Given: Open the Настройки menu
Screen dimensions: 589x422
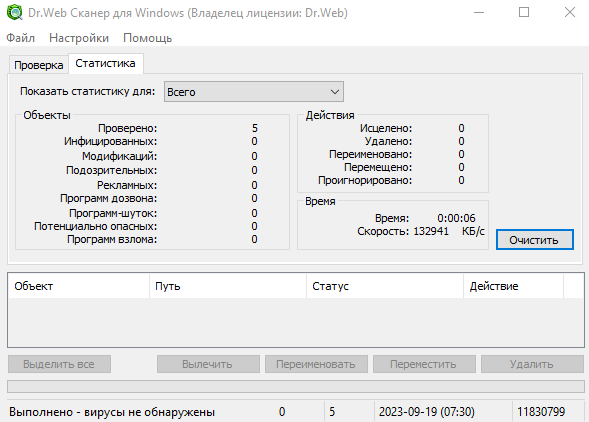Looking at the screenshot, I should (79, 38).
